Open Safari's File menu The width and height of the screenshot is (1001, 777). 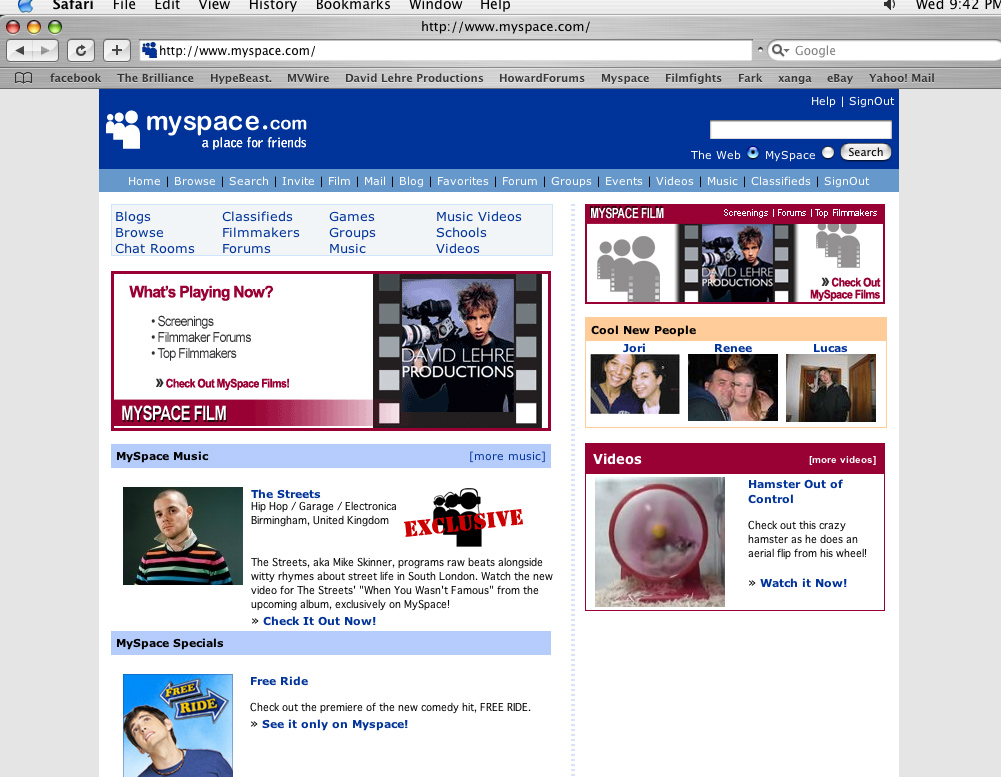point(124,6)
